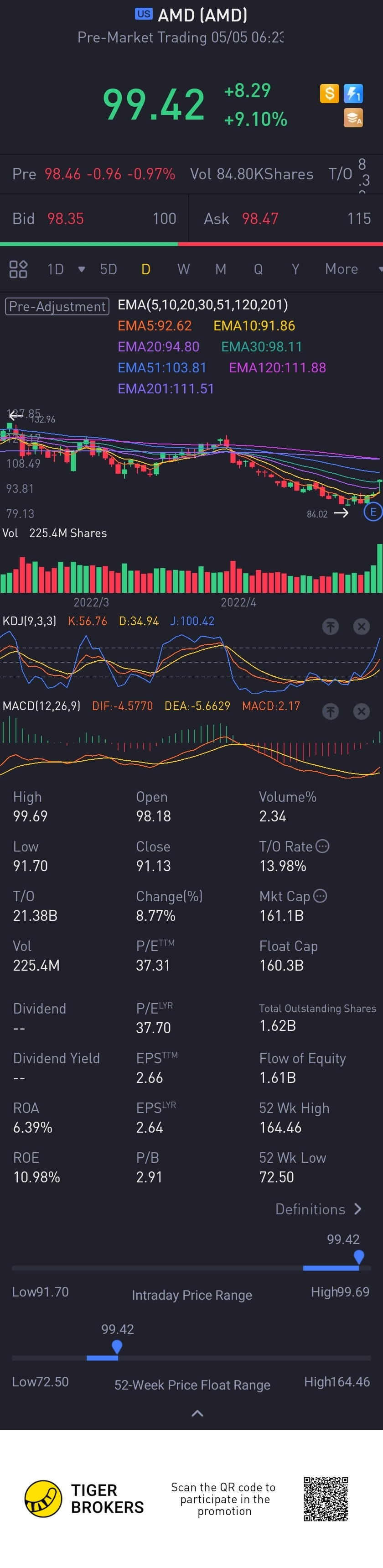Viewport: 383px width, 1568px height.
Task: Open info icon next to Mkt Cap
Action: 321,896
